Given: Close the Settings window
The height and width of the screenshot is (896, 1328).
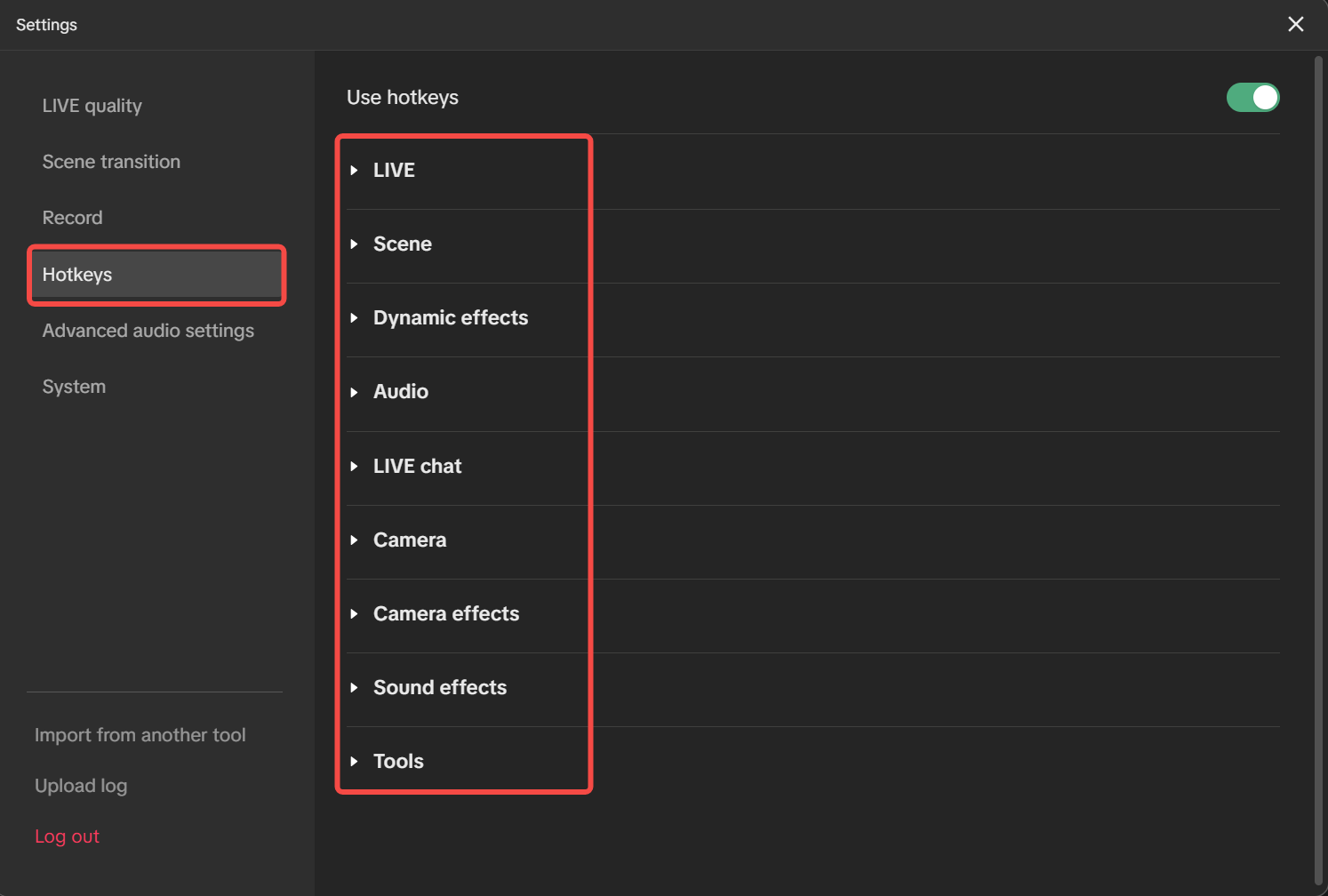Looking at the screenshot, I should tap(1295, 24).
